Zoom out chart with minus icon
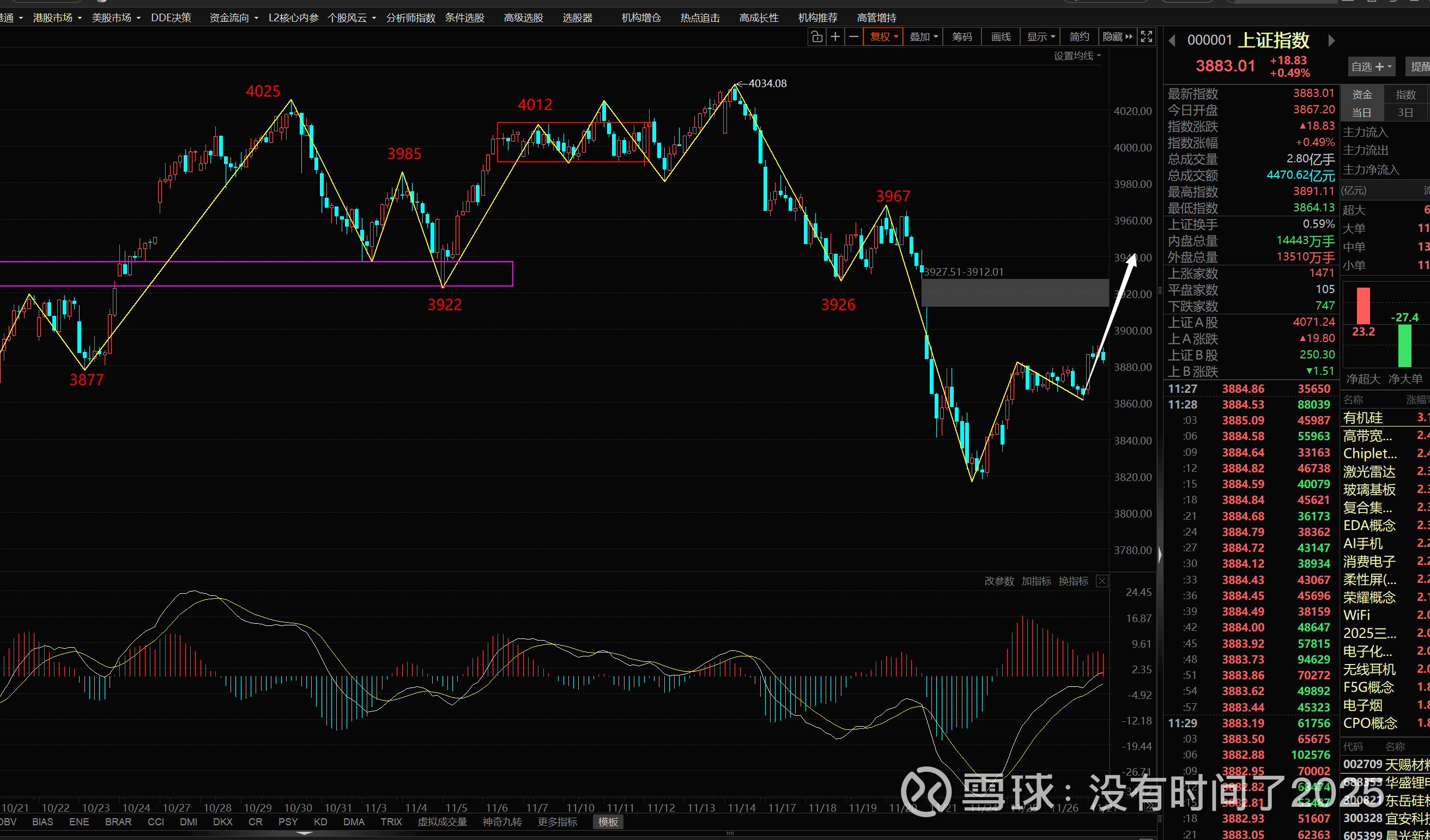 point(853,37)
